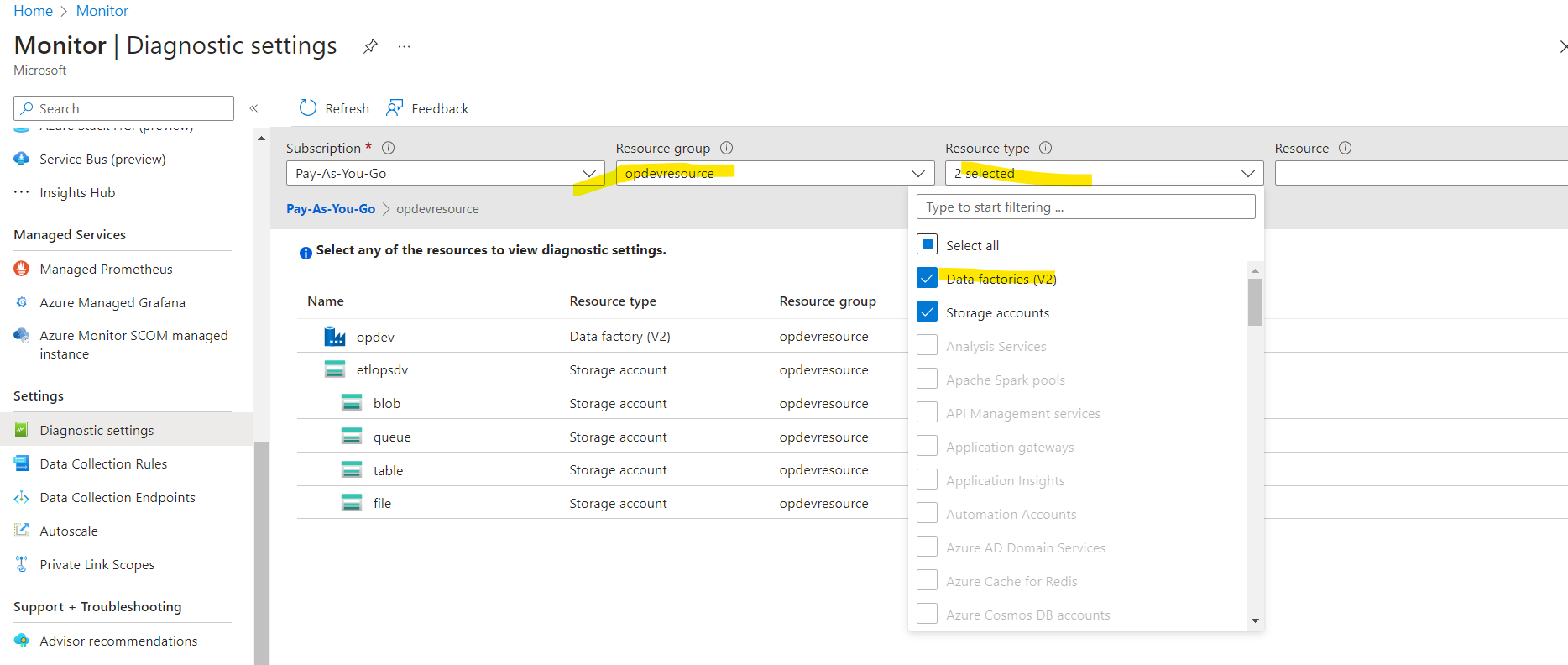Click the Refresh icon in the toolbar
The width and height of the screenshot is (1568, 665).
(308, 107)
